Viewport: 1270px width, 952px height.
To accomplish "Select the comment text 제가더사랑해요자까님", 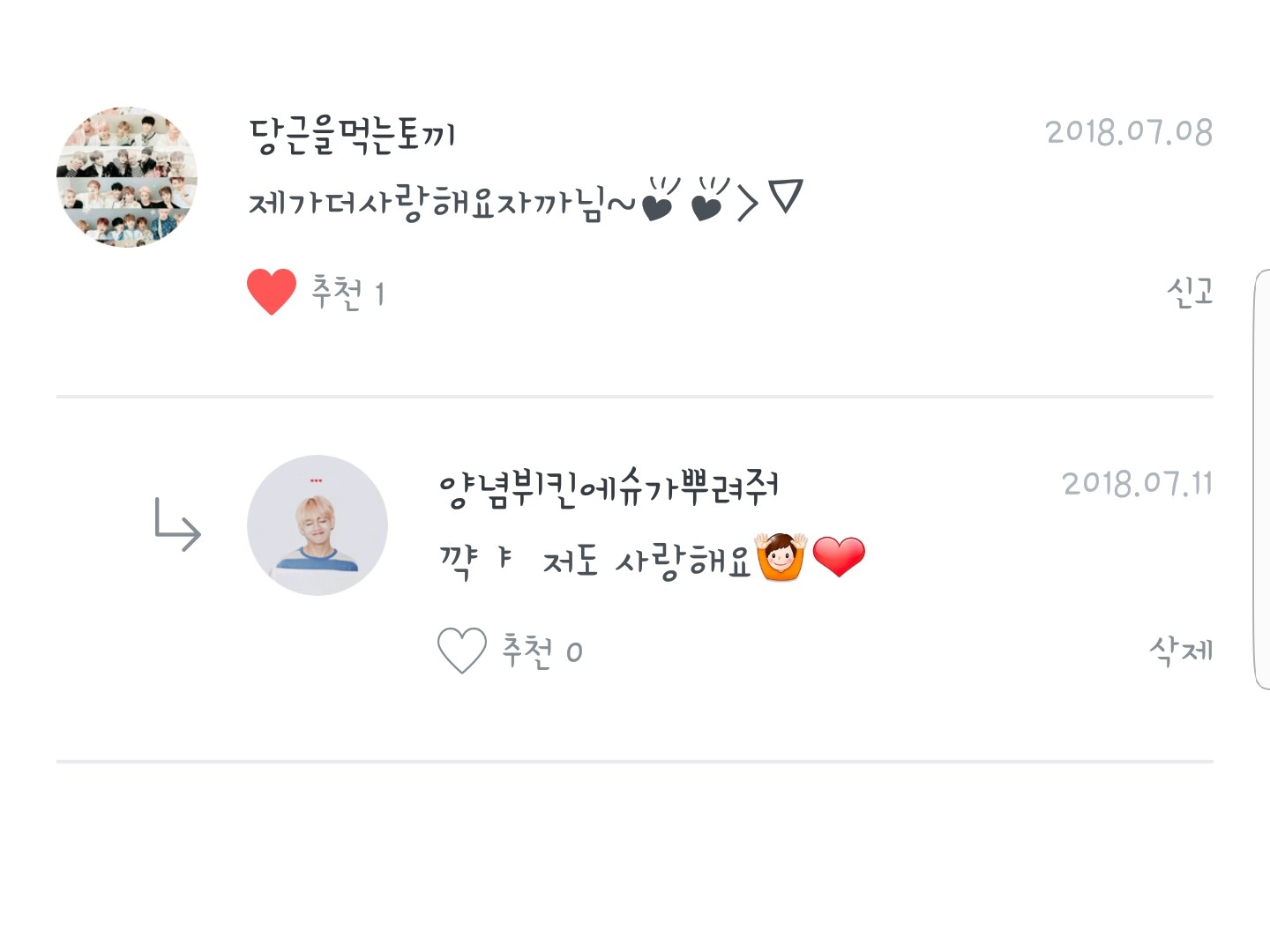I will [427, 203].
